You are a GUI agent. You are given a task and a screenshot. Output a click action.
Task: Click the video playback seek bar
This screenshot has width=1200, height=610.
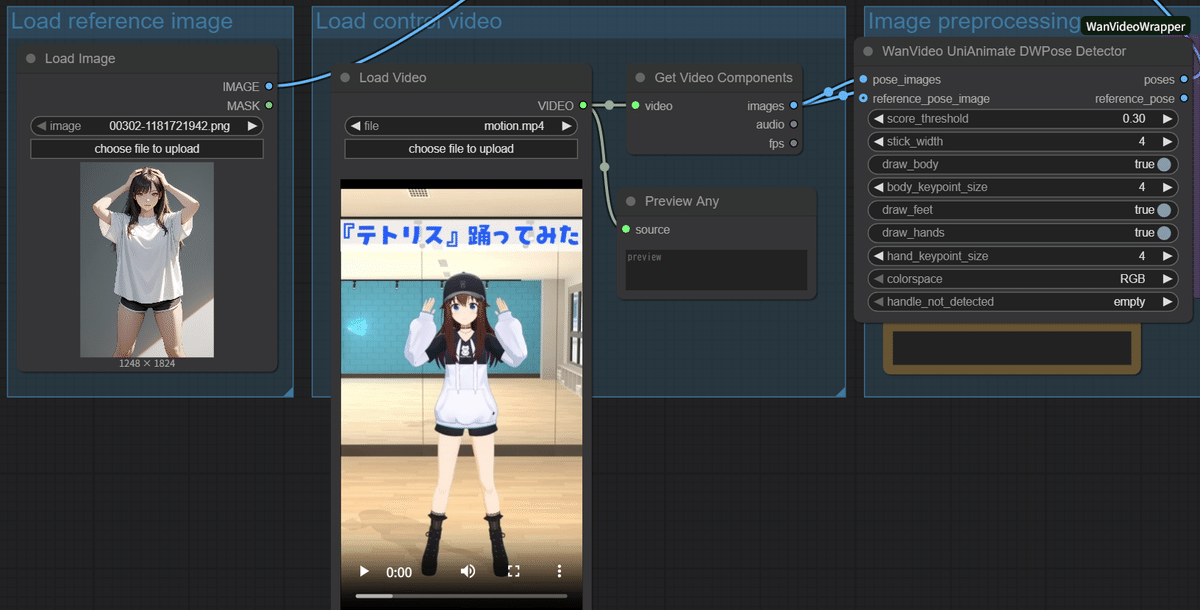(460, 593)
